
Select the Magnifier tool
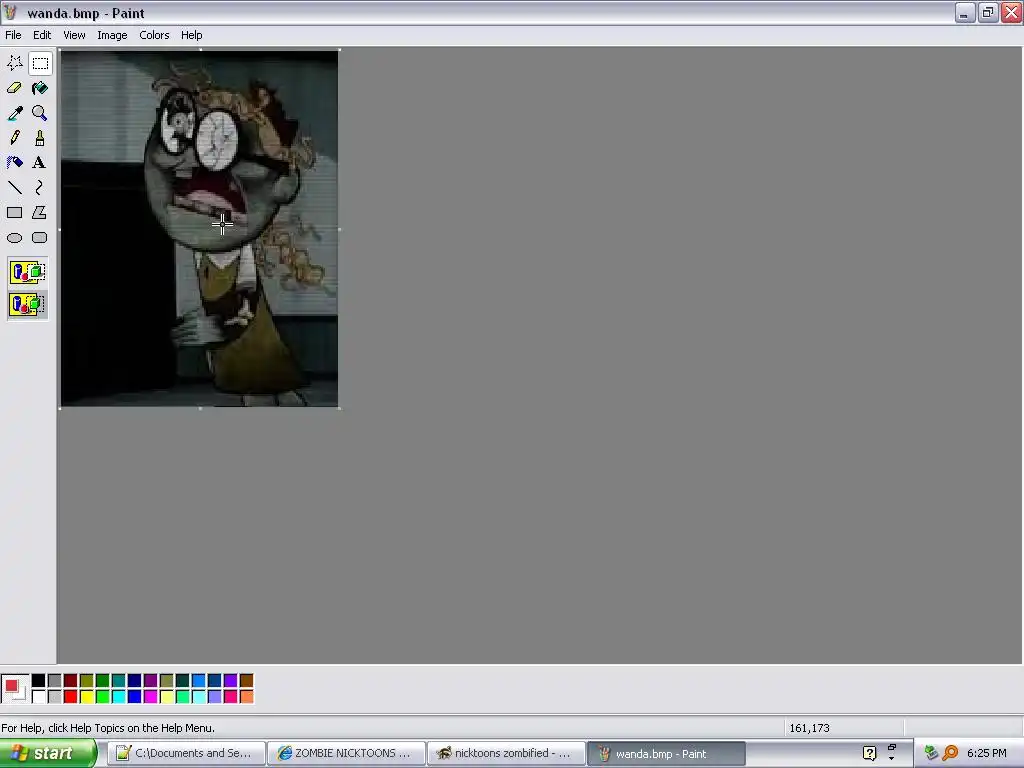[x=40, y=113]
